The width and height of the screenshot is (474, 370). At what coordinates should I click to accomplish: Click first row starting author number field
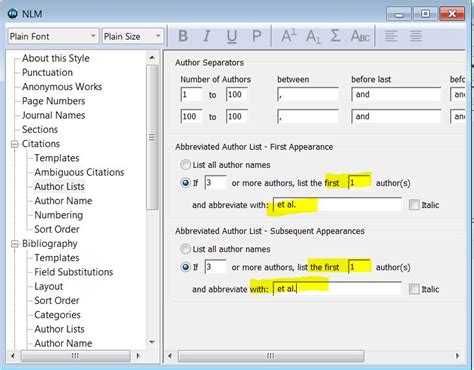[x=191, y=95]
